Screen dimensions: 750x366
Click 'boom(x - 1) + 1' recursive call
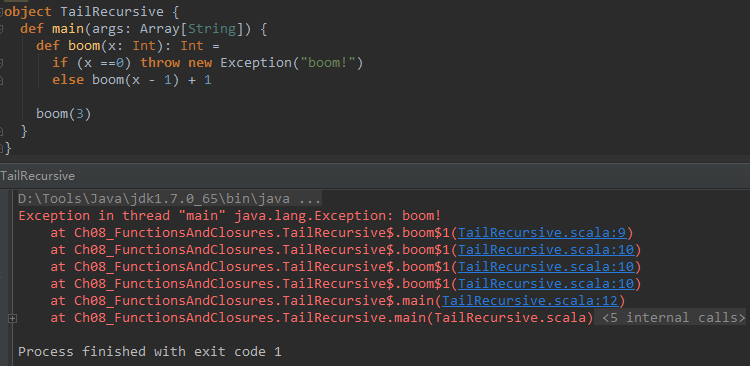pos(152,80)
